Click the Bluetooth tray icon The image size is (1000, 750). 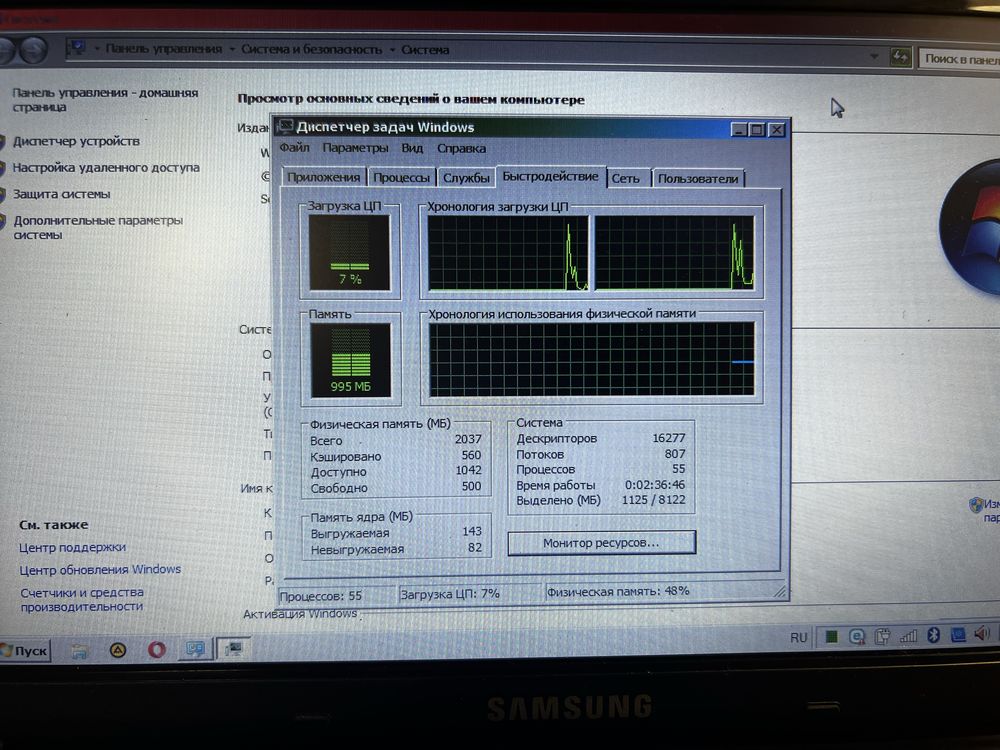point(933,634)
